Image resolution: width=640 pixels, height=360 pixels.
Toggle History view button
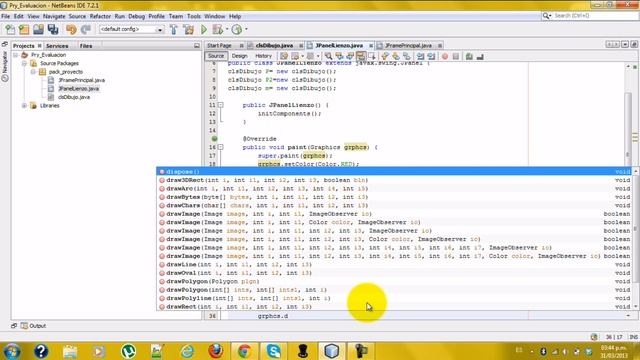pos(263,56)
